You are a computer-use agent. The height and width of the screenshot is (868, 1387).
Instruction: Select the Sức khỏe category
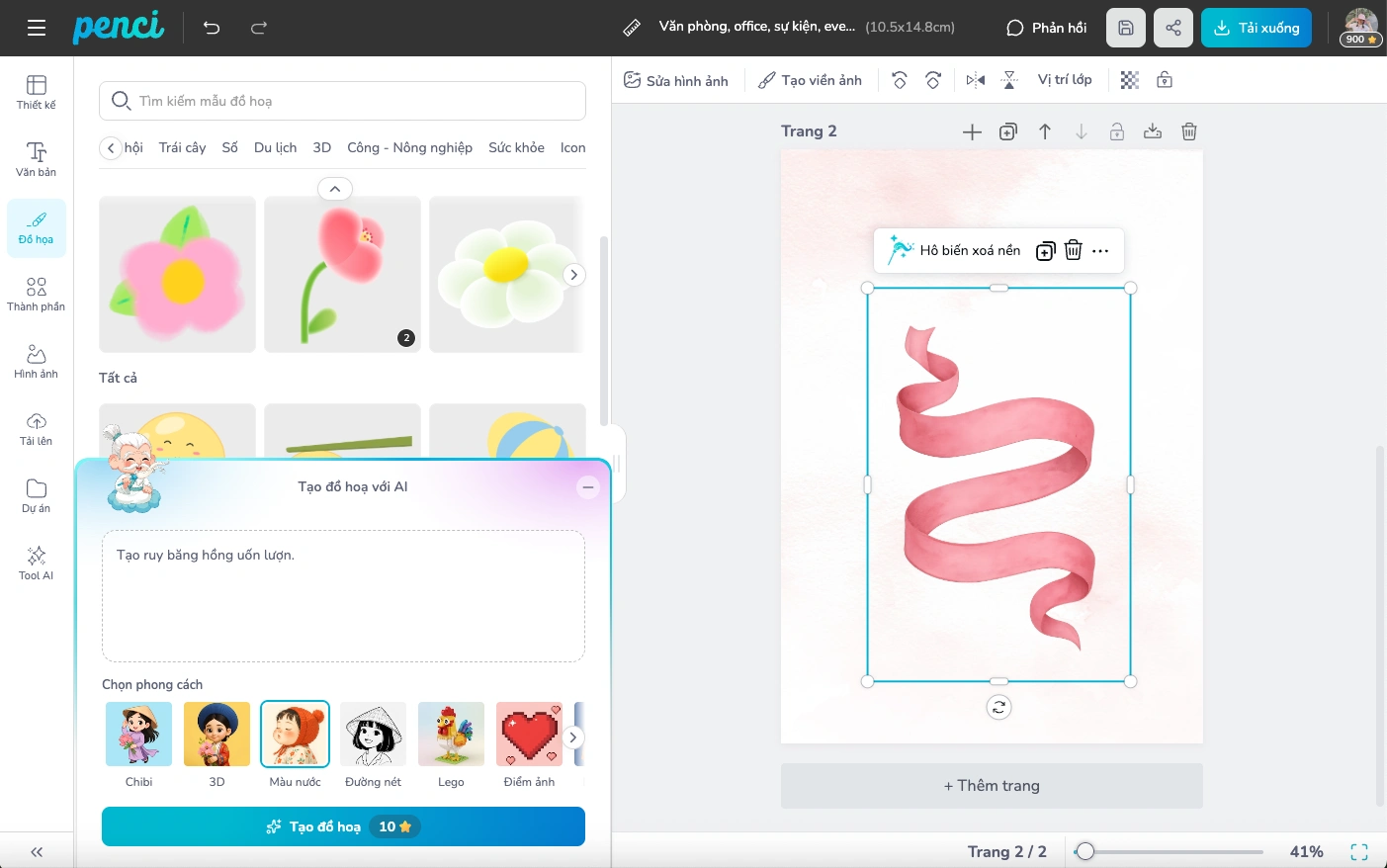[516, 147]
